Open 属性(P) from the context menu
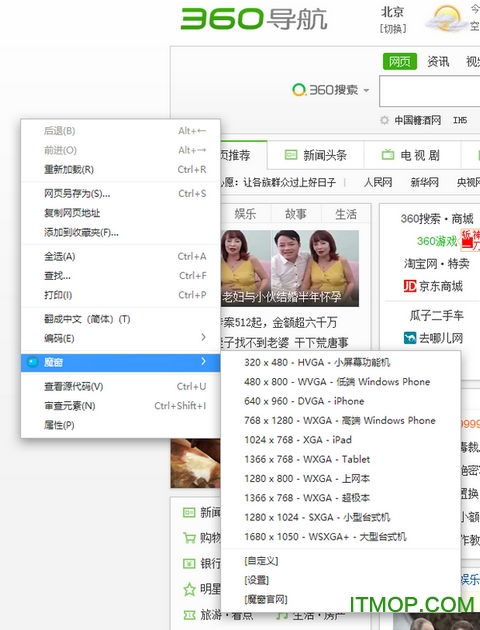This screenshot has width=480, height=630. 120,425
